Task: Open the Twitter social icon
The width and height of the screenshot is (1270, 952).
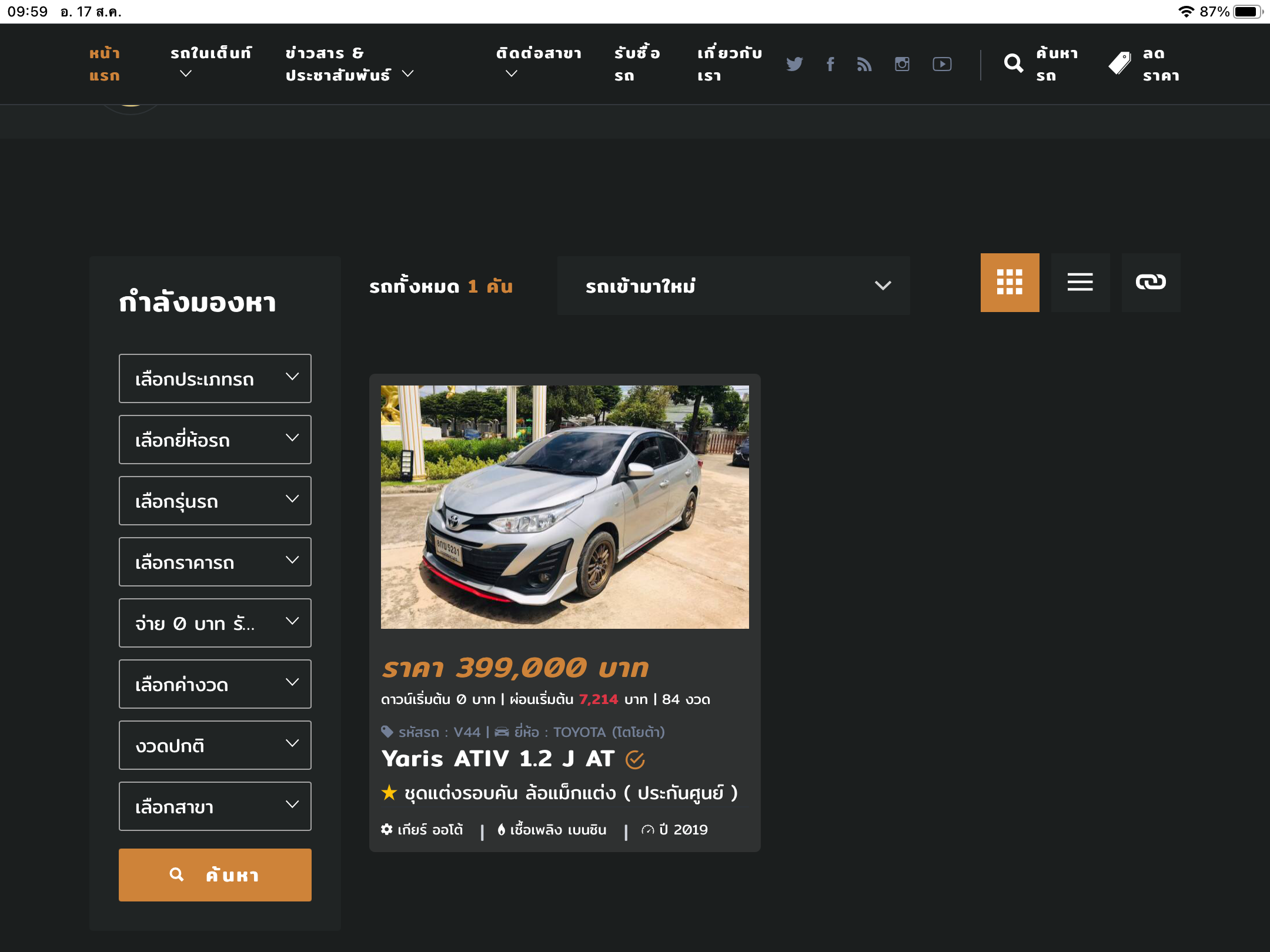Action: pyautogui.click(x=794, y=64)
